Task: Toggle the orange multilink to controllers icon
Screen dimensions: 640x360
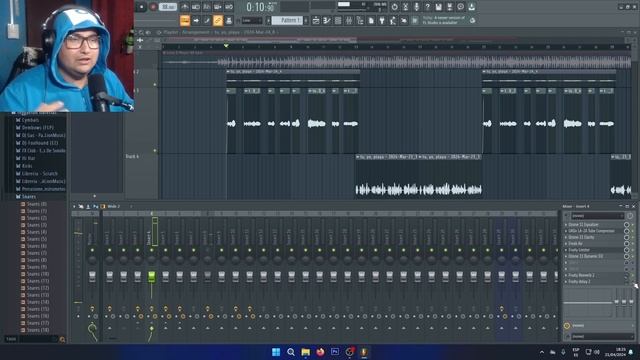Action: tap(218, 20)
